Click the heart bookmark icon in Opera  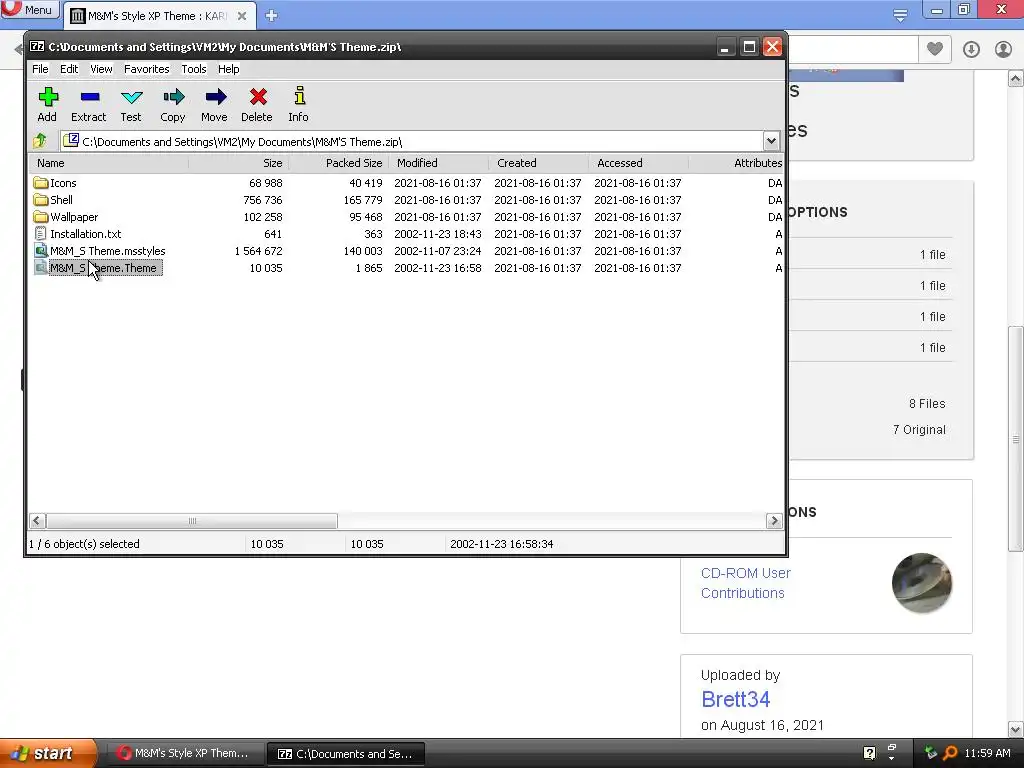point(935,49)
